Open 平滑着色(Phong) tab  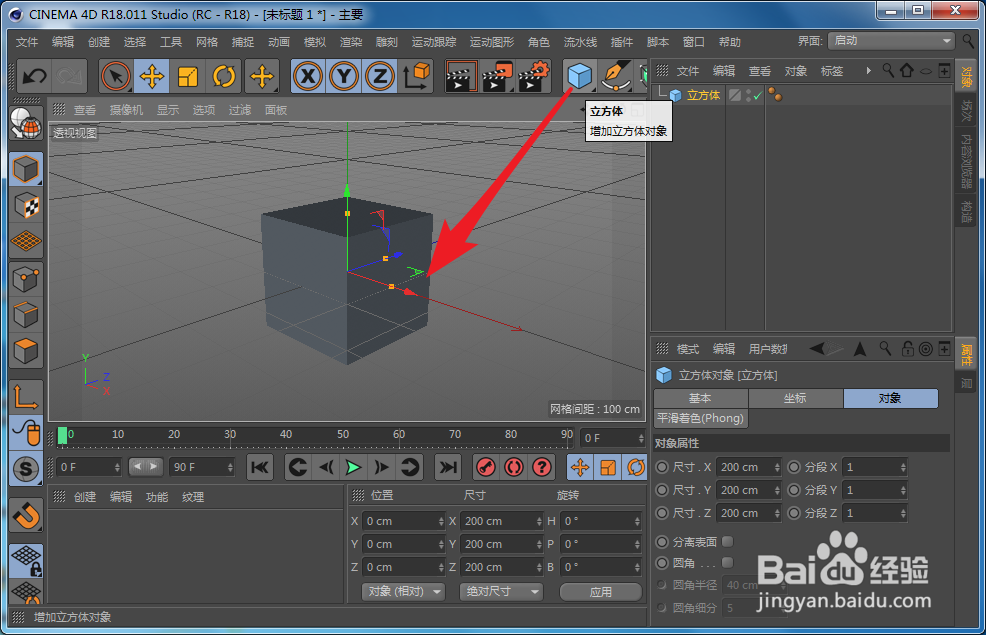(701, 418)
